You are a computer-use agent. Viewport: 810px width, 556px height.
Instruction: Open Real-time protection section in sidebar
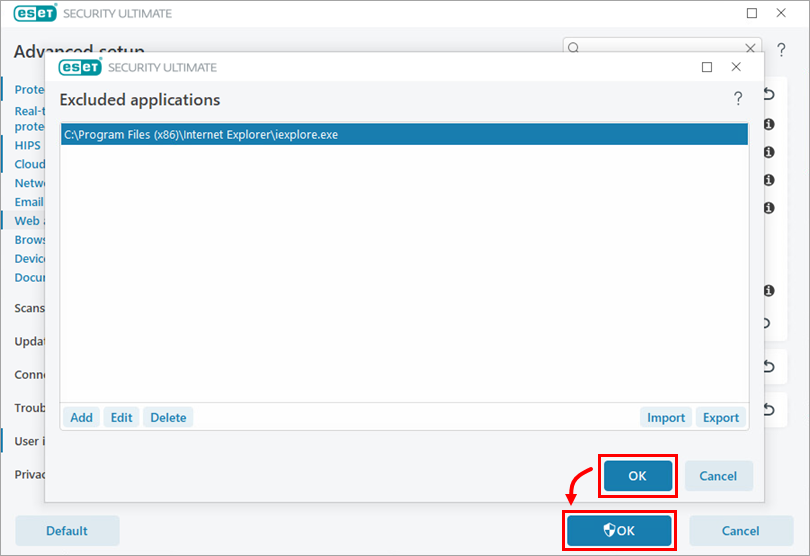point(29,119)
